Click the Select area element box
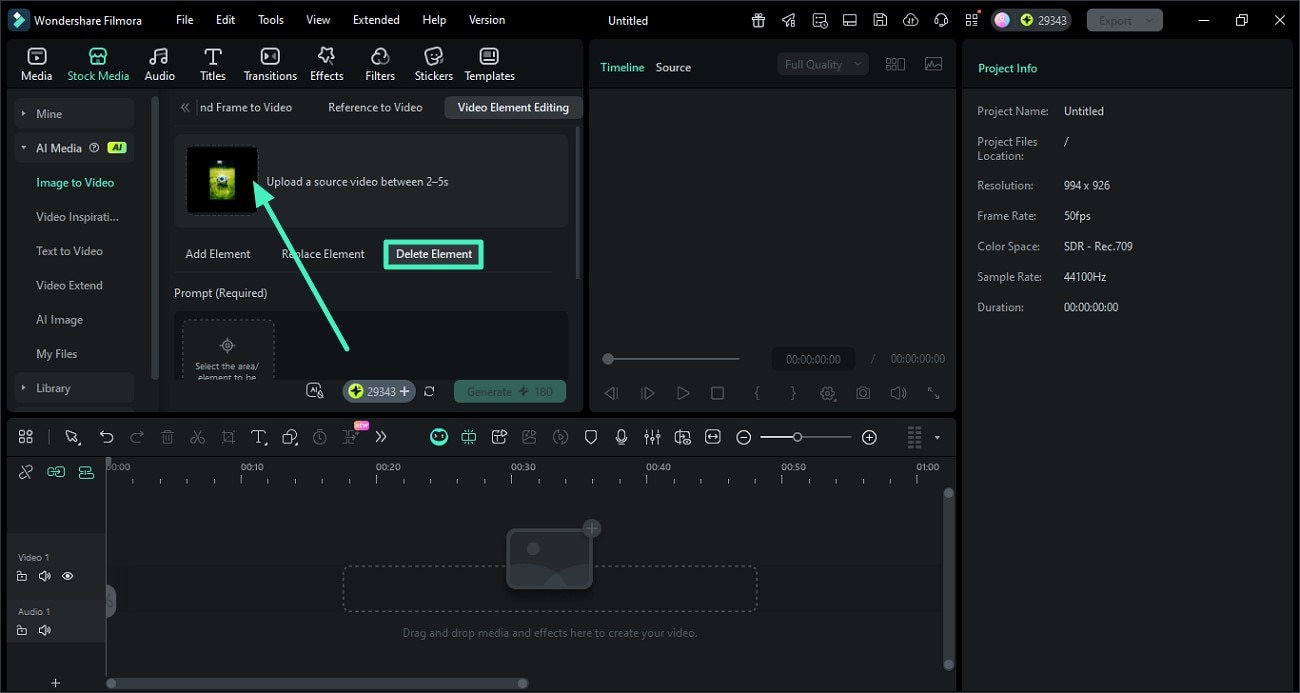1300x693 pixels. (228, 350)
